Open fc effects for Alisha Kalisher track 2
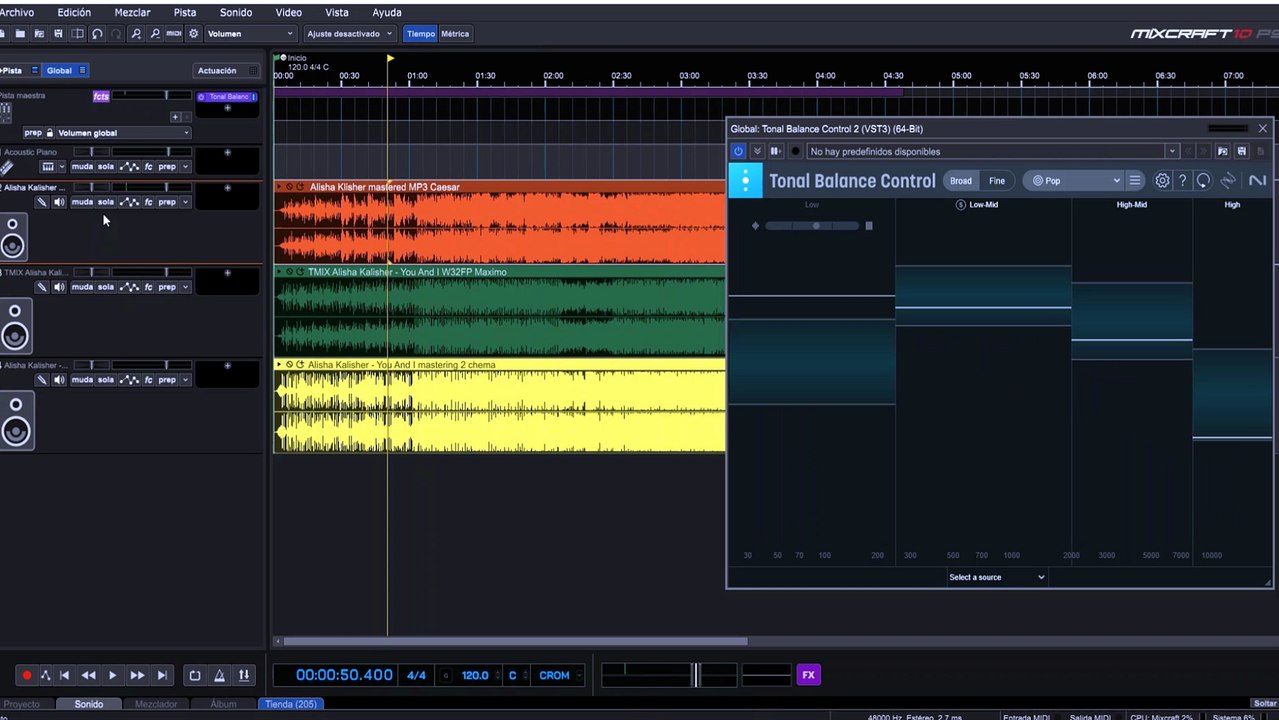Image resolution: width=1279 pixels, height=720 pixels. coord(148,202)
